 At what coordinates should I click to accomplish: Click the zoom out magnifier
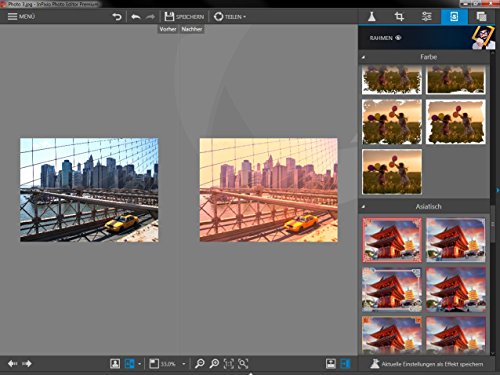point(199,363)
